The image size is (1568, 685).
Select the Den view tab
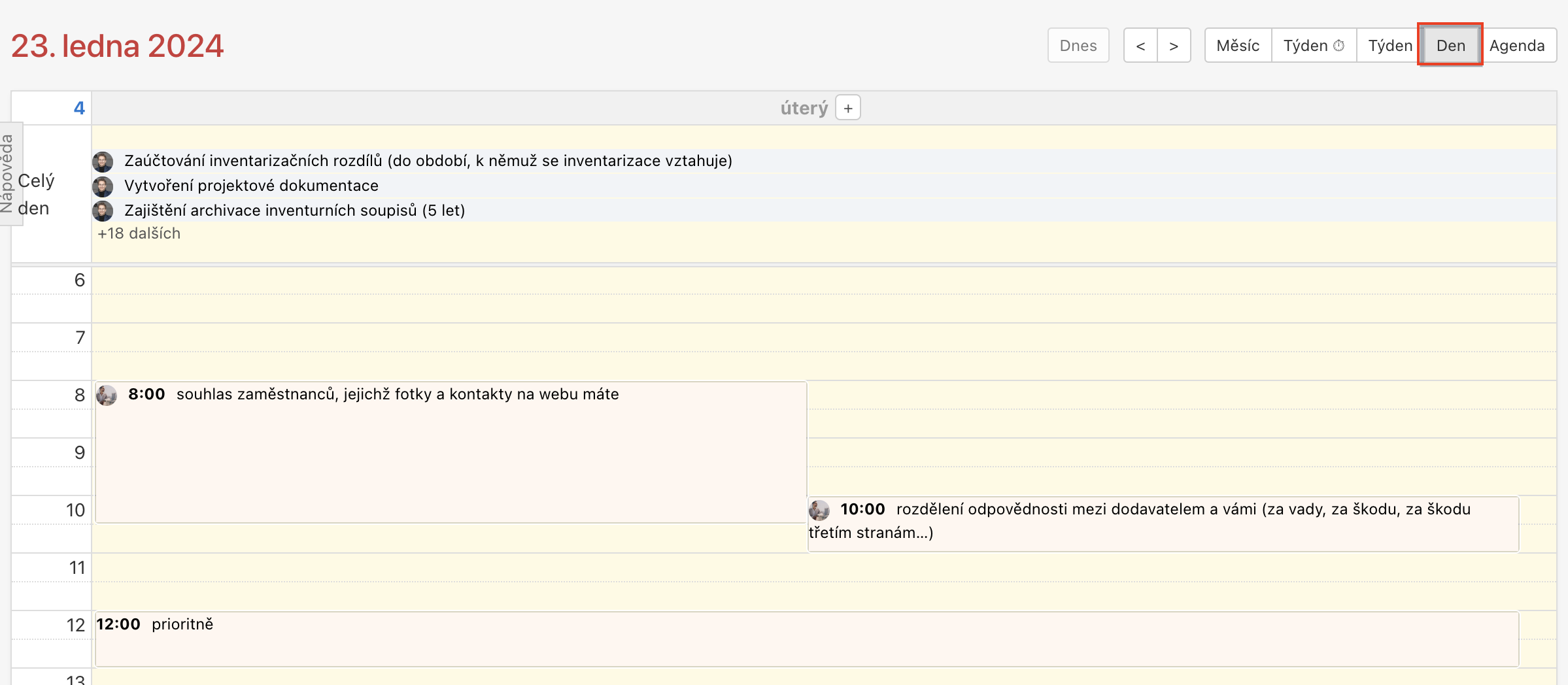[1450, 46]
